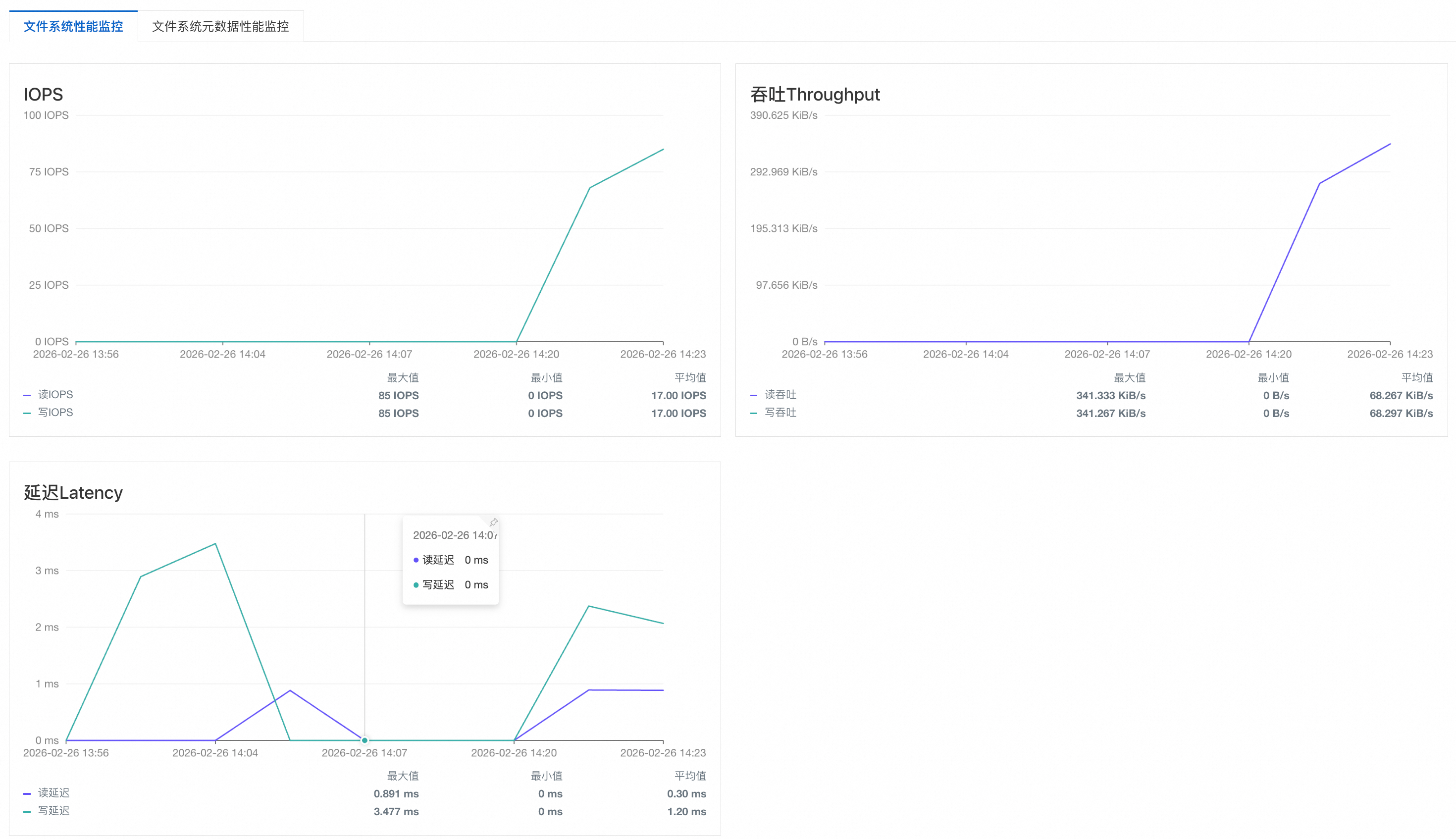Click the green 写延迟 dot in tooltip
This screenshot has height=839, width=1456.
click(x=416, y=585)
